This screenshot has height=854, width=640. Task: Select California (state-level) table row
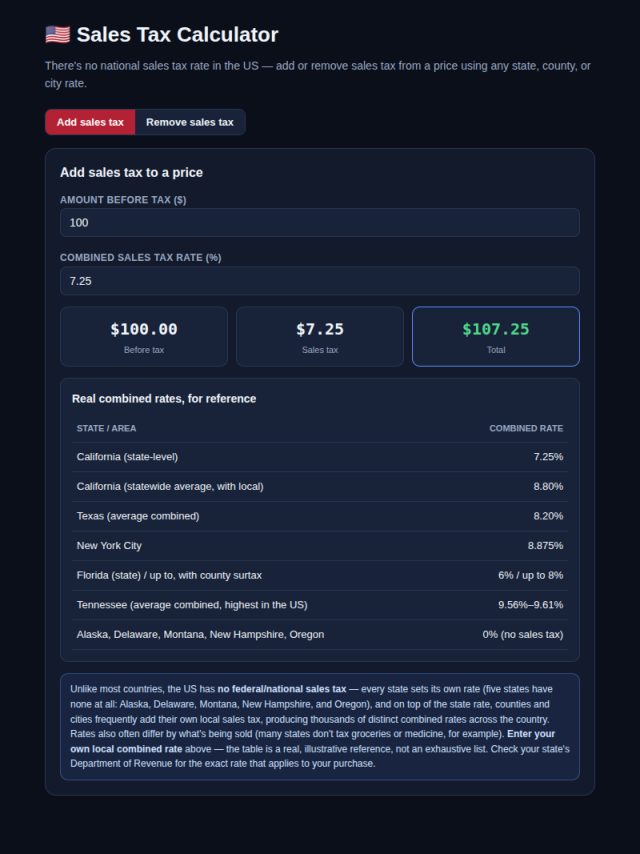(x=320, y=457)
